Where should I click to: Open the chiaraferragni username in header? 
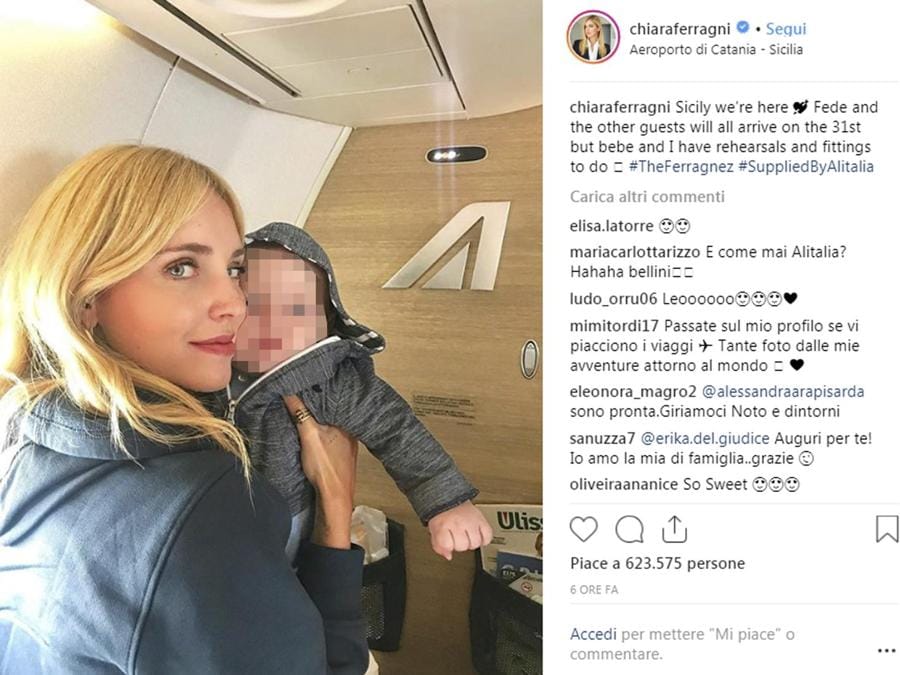tap(680, 28)
